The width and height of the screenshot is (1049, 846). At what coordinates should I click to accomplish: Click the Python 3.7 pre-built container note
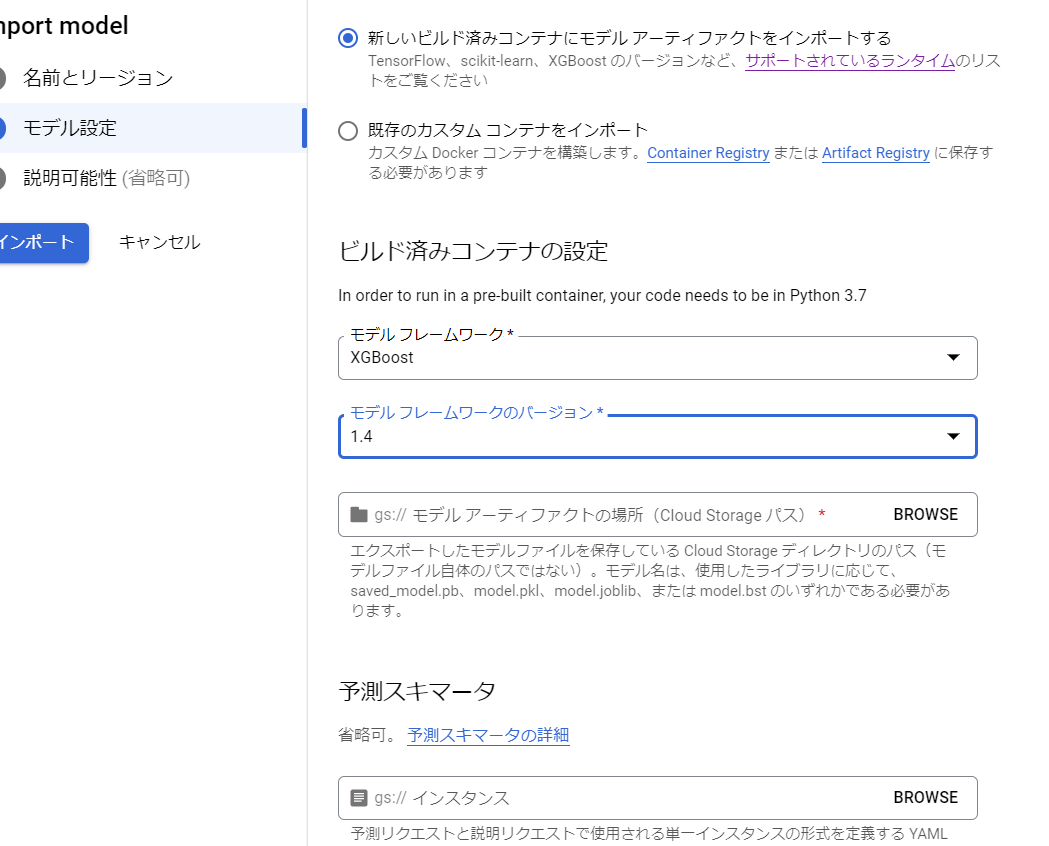coord(602,296)
